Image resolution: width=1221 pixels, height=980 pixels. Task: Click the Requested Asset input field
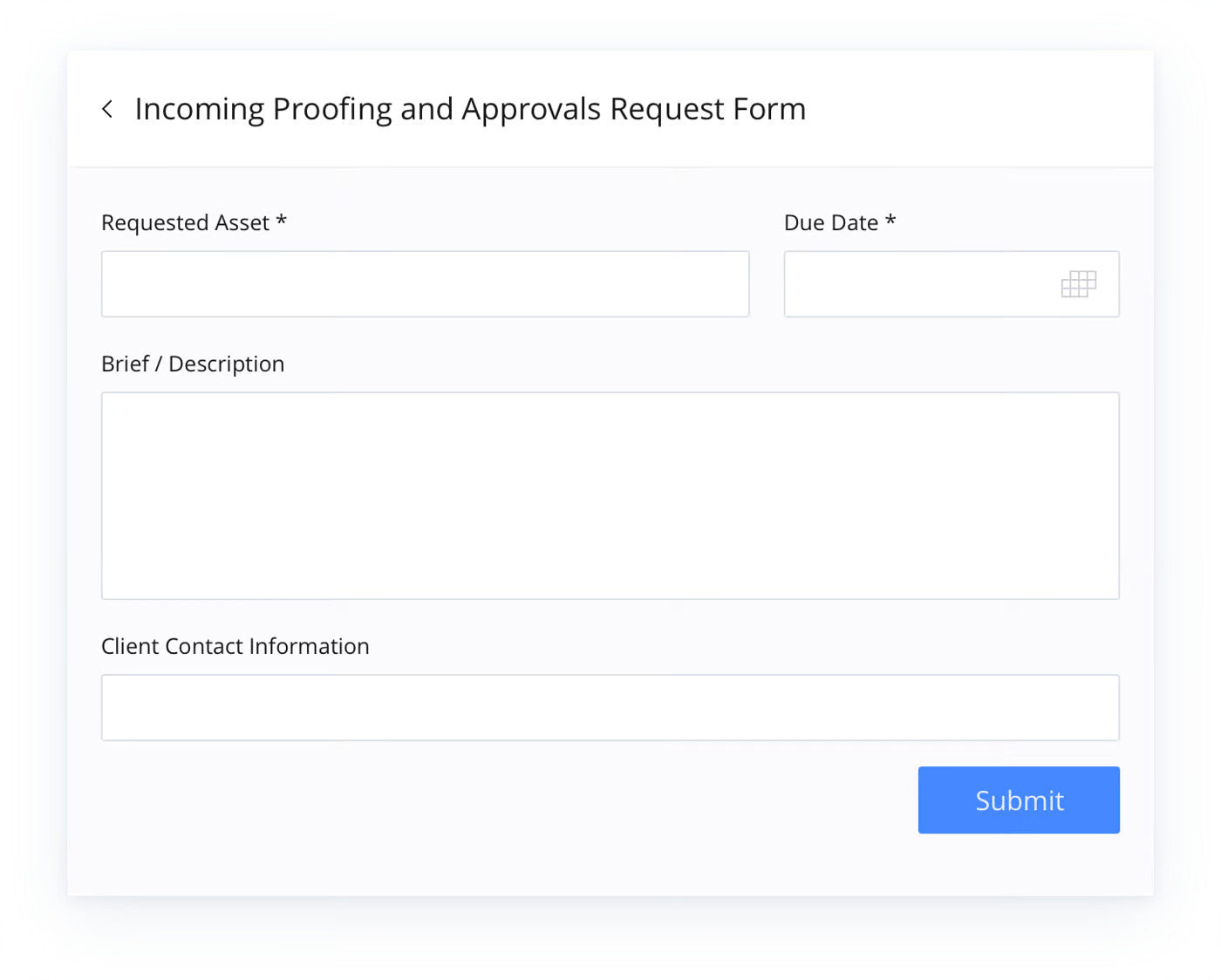coord(426,284)
